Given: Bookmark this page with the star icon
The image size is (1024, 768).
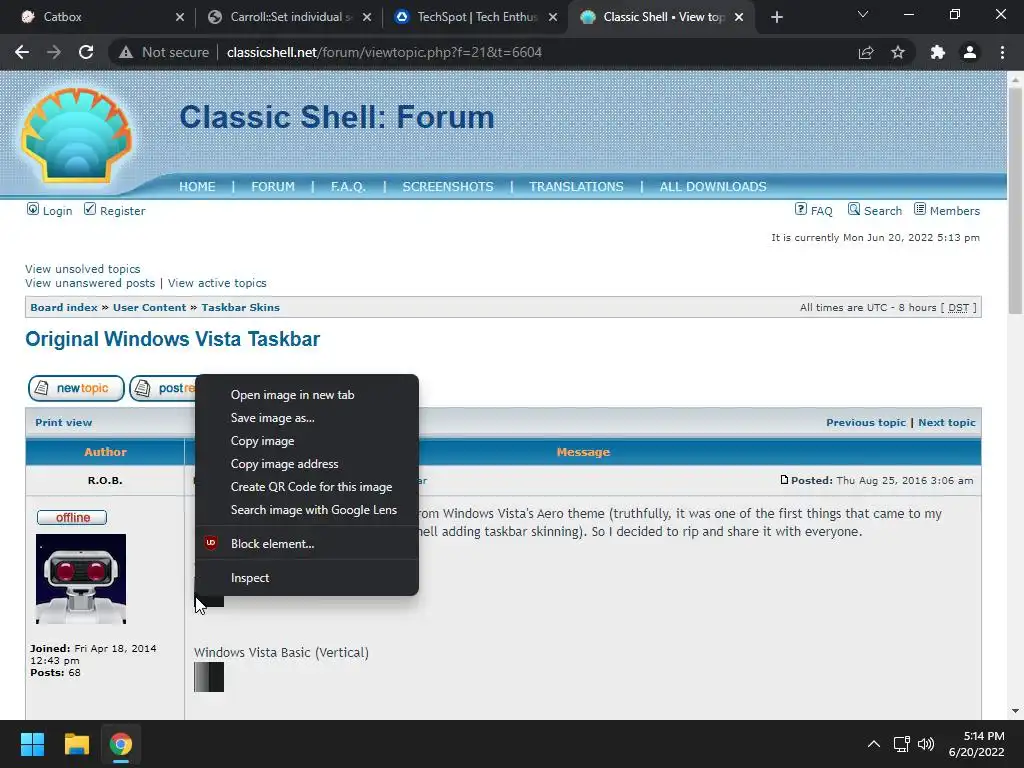Looking at the screenshot, I should tap(898, 52).
